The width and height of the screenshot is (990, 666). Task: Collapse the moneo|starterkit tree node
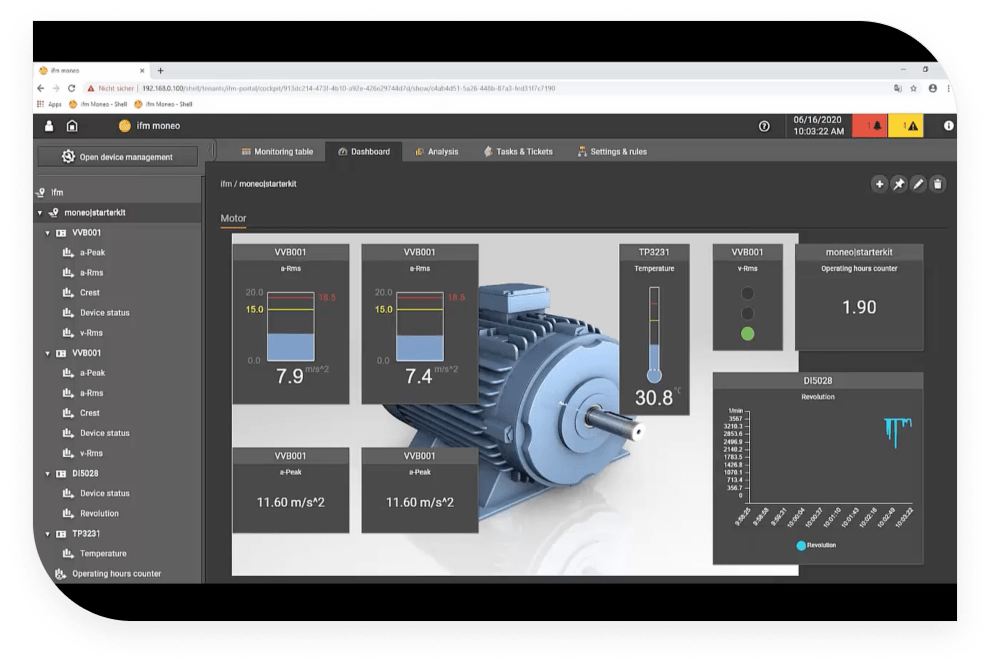[x=40, y=213]
